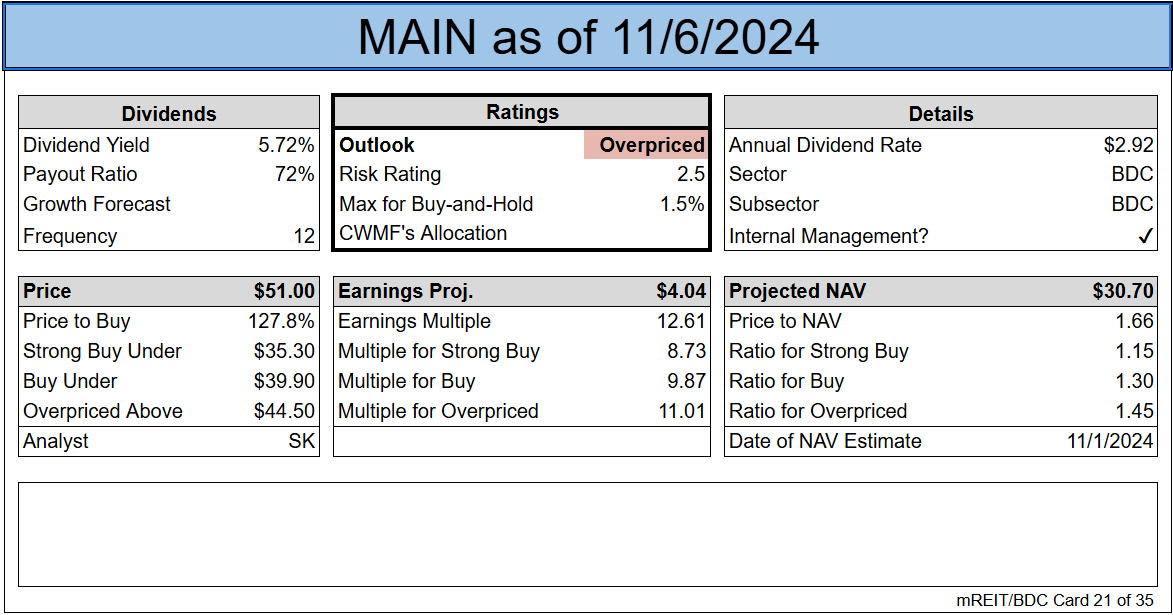Select the Ratings section header

(x=522, y=112)
